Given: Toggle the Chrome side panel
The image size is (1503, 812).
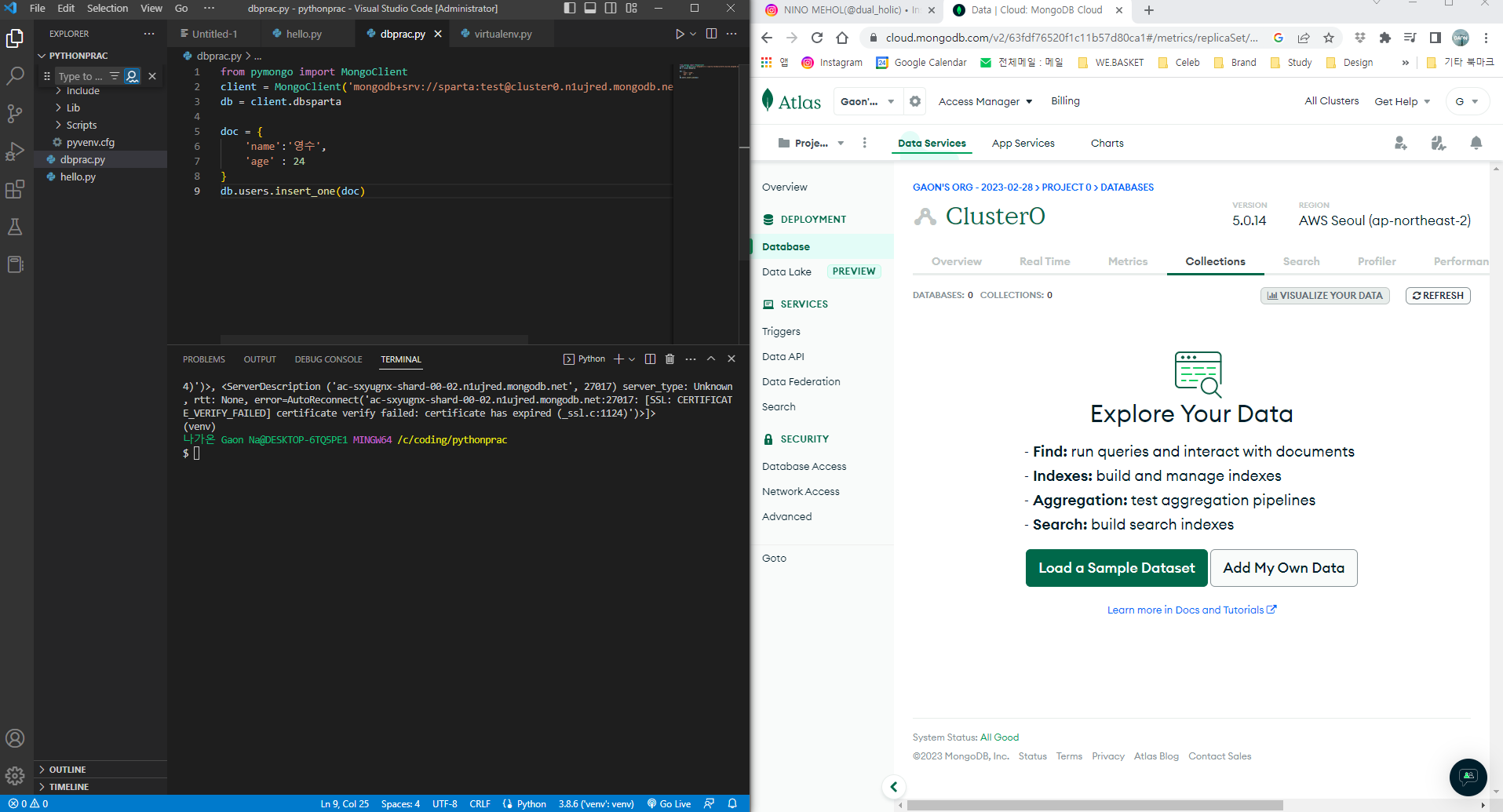Looking at the screenshot, I should coord(1435,38).
